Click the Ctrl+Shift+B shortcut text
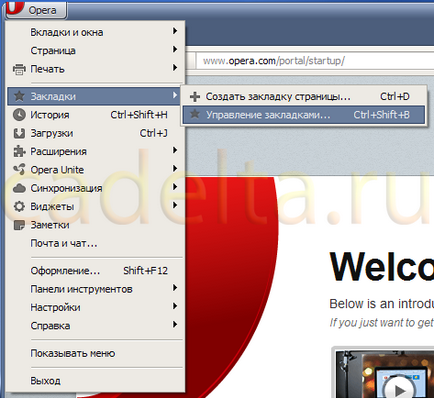 click(381, 115)
